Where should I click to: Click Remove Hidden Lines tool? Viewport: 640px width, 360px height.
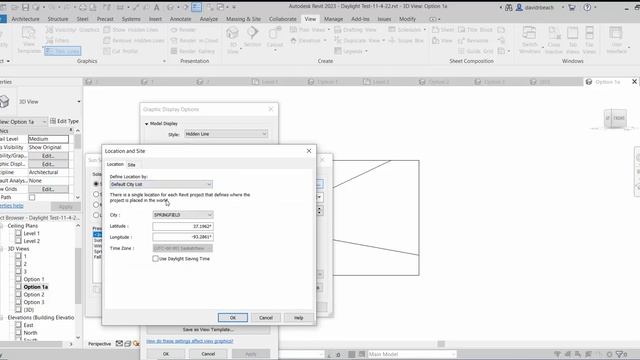133,40
